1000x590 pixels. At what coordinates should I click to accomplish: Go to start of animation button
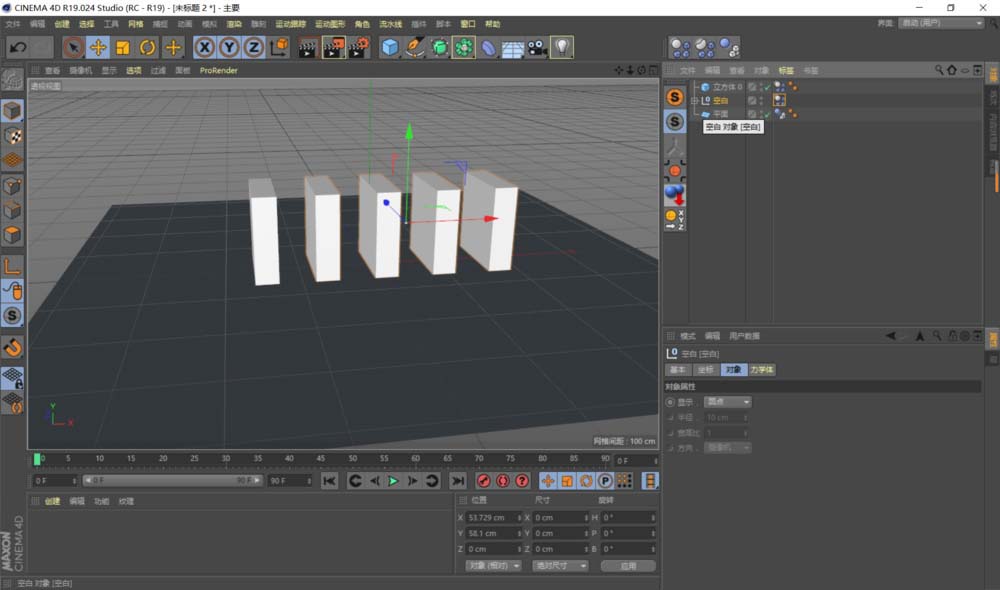click(x=329, y=481)
